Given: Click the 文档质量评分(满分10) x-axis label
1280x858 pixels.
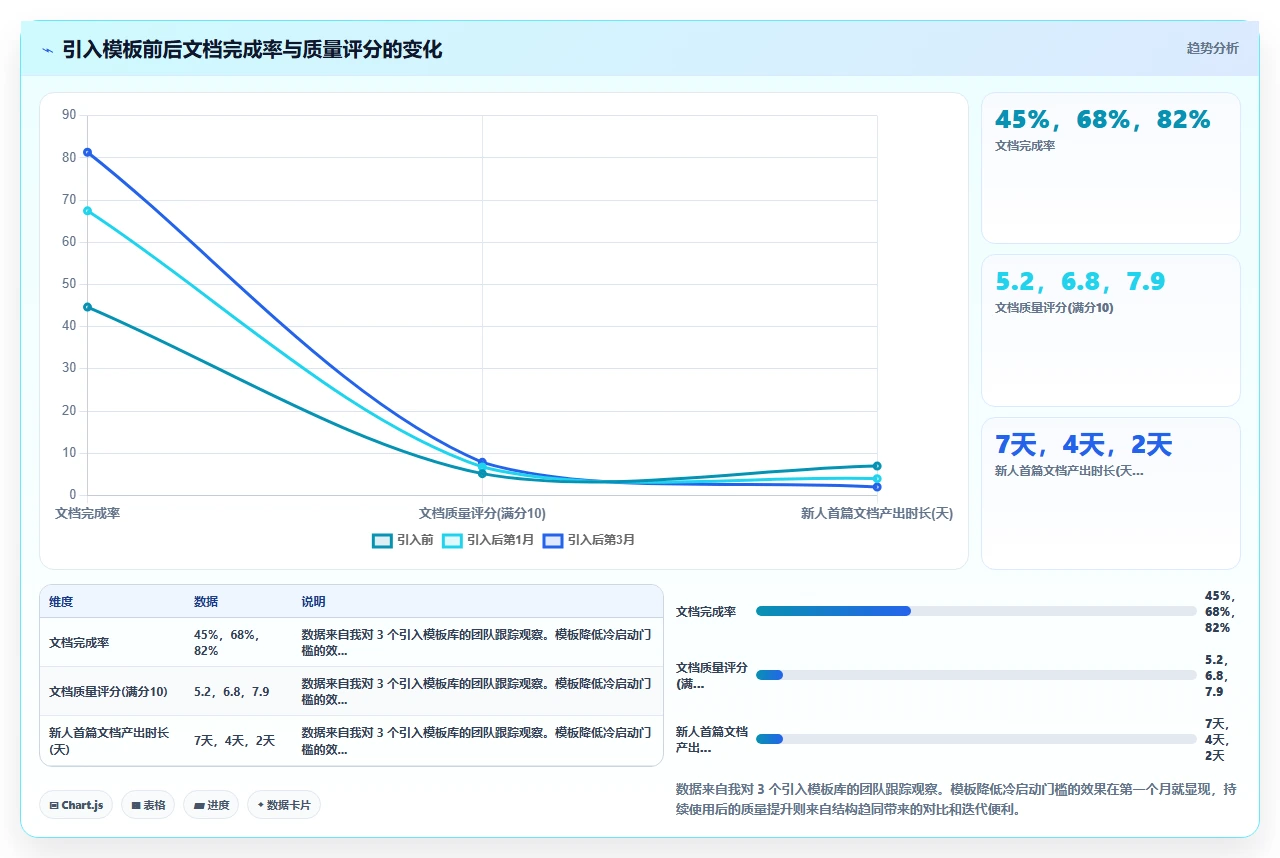Looking at the screenshot, I should [482, 513].
